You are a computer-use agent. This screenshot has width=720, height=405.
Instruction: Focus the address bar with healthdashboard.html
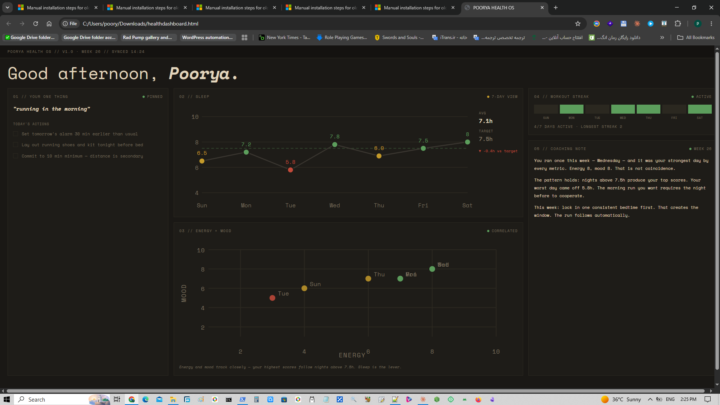click(x=321, y=23)
